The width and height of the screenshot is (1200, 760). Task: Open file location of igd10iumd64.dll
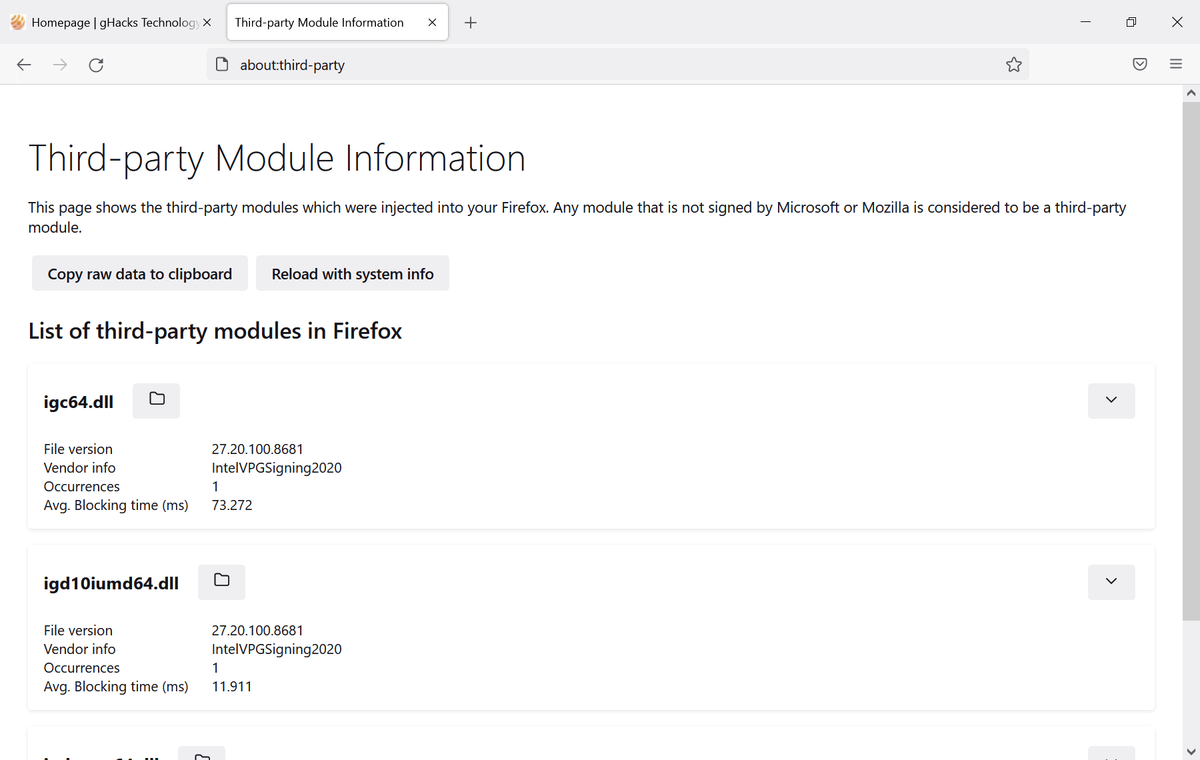tap(222, 581)
